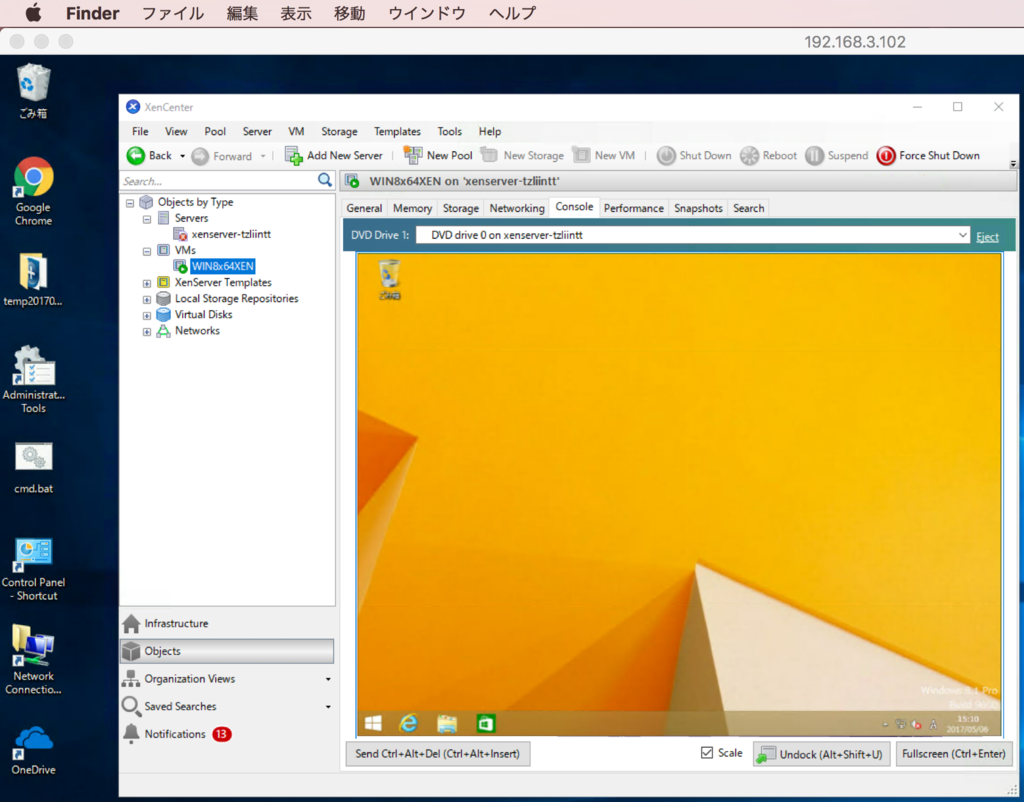Click the green Back arrow icon

pyautogui.click(x=136, y=155)
